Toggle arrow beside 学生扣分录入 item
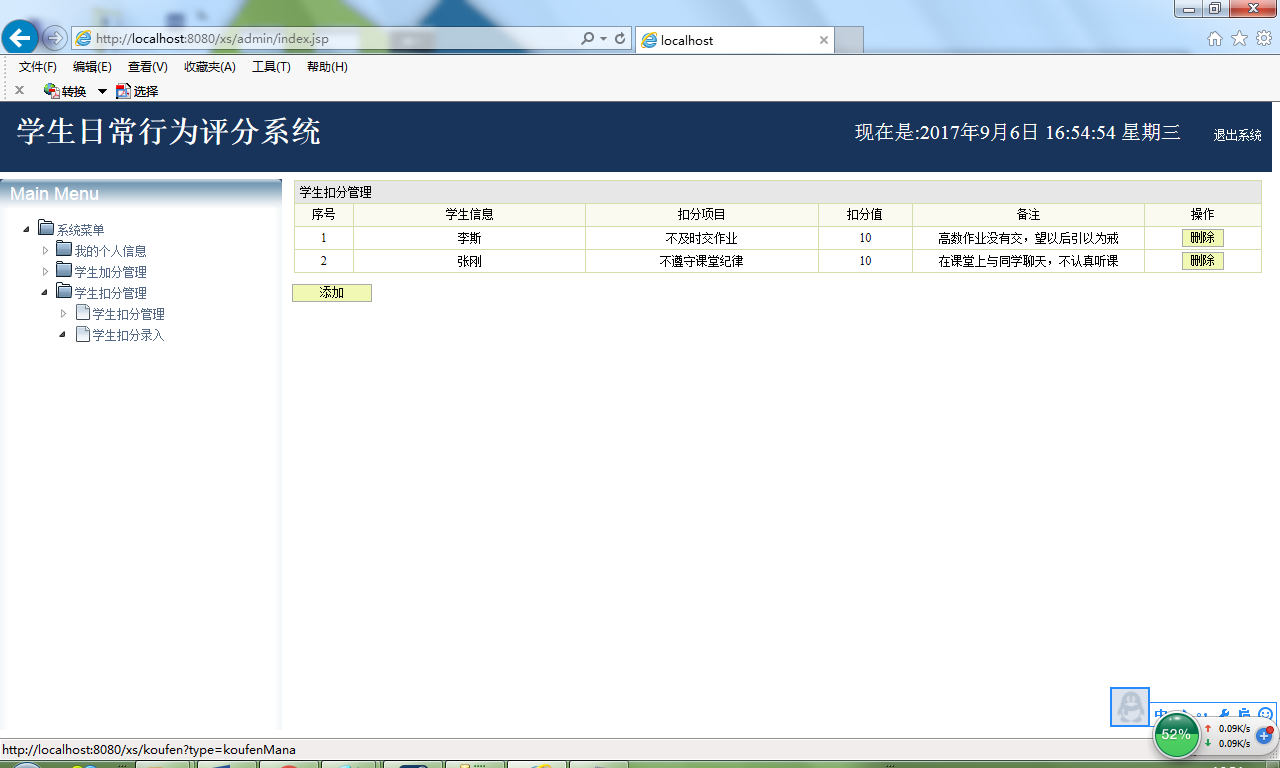1280x768 pixels. point(63,334)
